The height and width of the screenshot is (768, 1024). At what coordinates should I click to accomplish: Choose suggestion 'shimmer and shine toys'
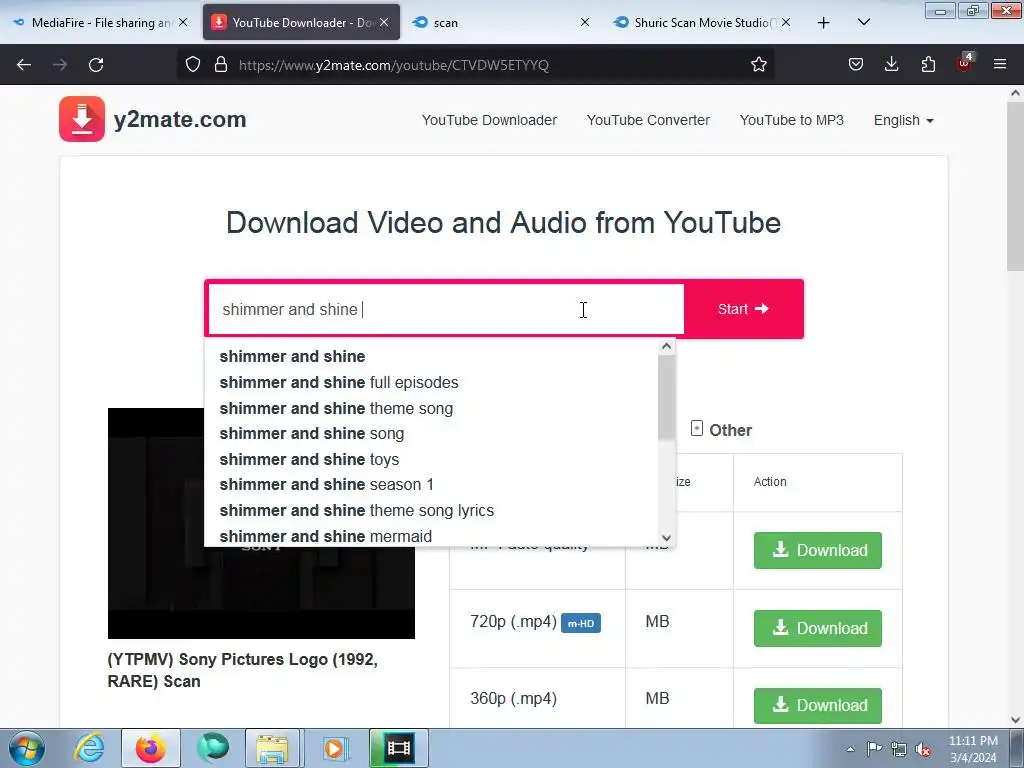coord(432,459)
